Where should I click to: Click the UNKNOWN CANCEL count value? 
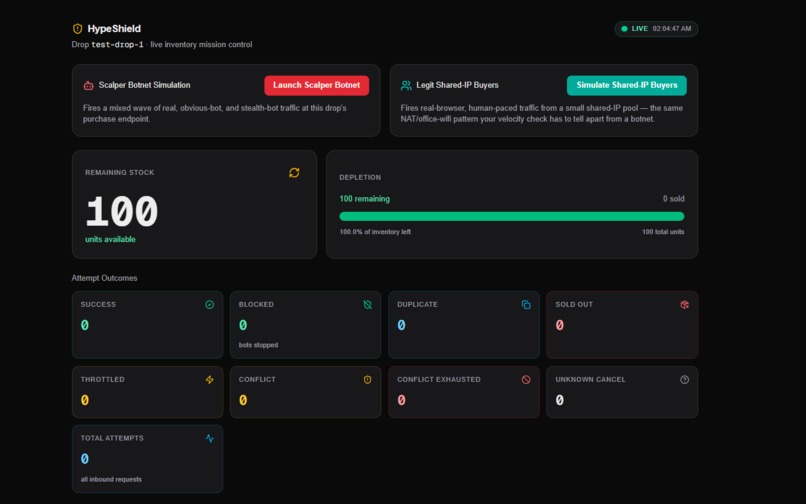pos(560,401)
